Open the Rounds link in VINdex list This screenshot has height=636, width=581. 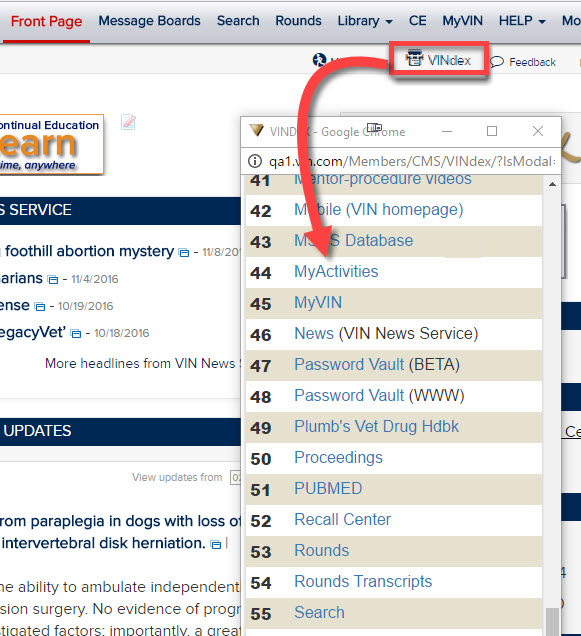(321, 550)
